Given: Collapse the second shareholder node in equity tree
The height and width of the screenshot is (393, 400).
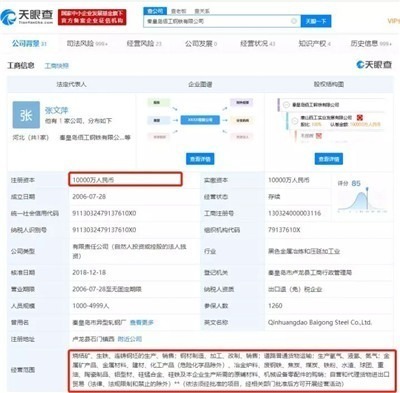Looking at the screenshot, I should pos(294,120).
